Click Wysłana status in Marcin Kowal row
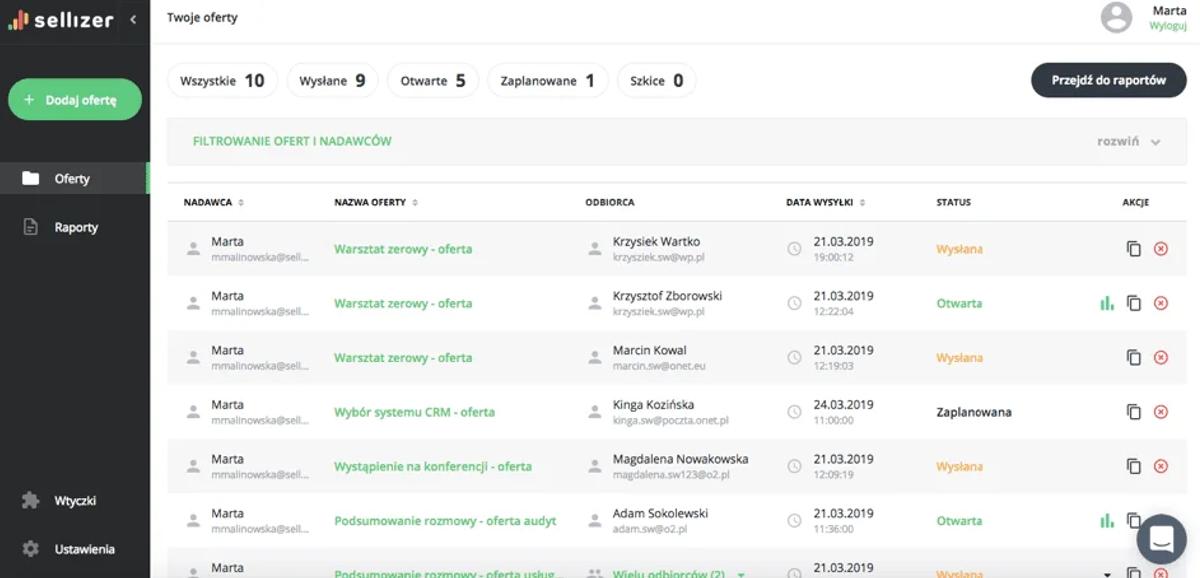Viewport: 1200px width, 578px height. point(959,357)
